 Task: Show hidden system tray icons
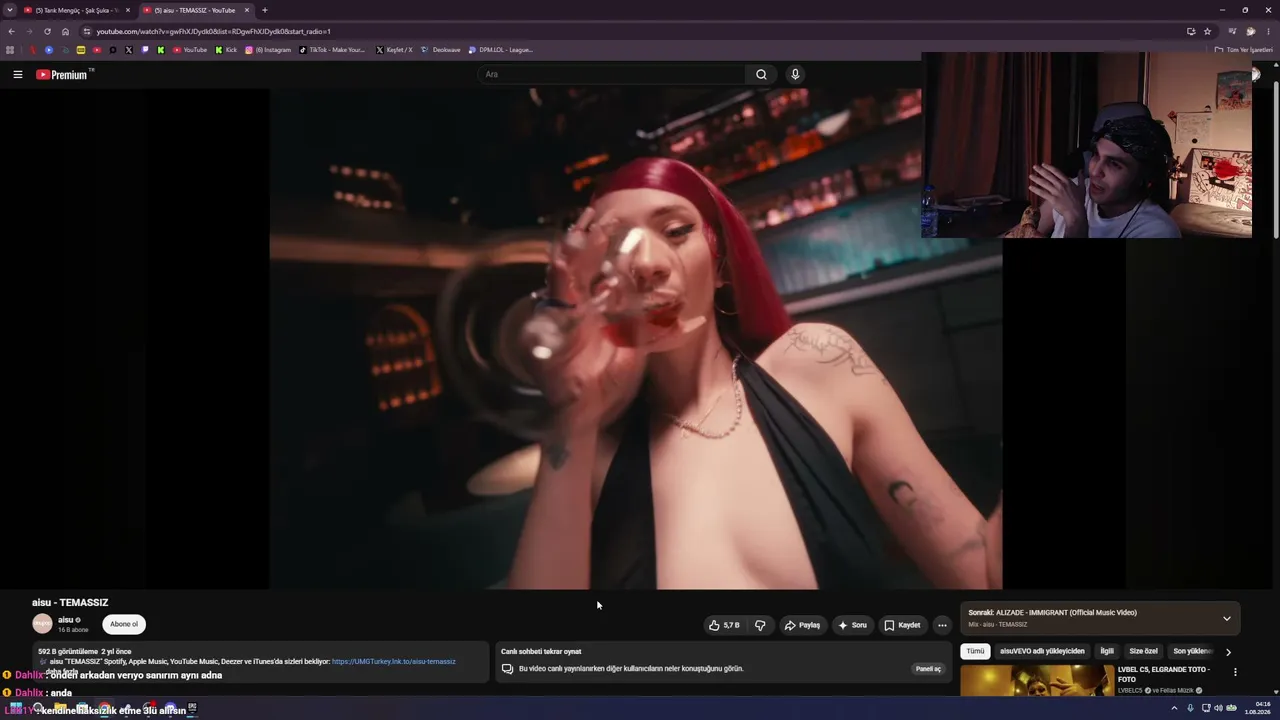pos(1174,709)
